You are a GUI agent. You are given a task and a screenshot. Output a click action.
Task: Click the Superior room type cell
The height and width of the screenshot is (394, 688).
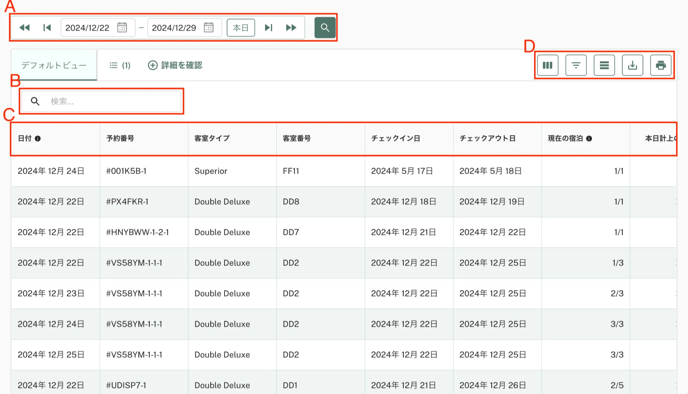(211, 171)
